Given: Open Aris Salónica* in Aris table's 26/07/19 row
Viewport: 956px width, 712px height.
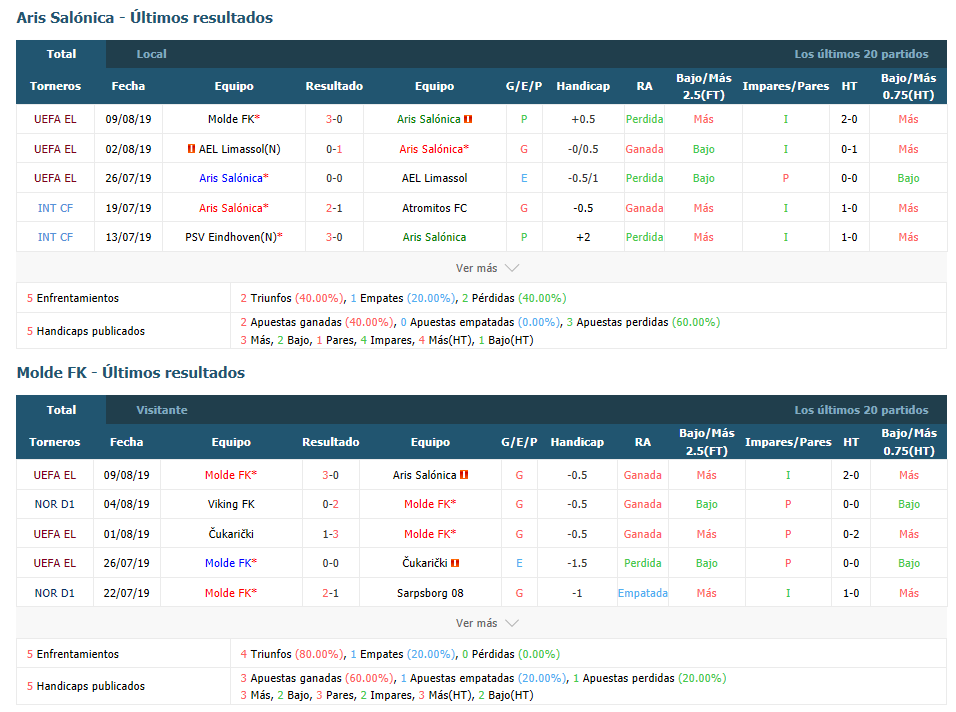Looking at the screenshot, I should pyautogui.click(x=234, y=178).
